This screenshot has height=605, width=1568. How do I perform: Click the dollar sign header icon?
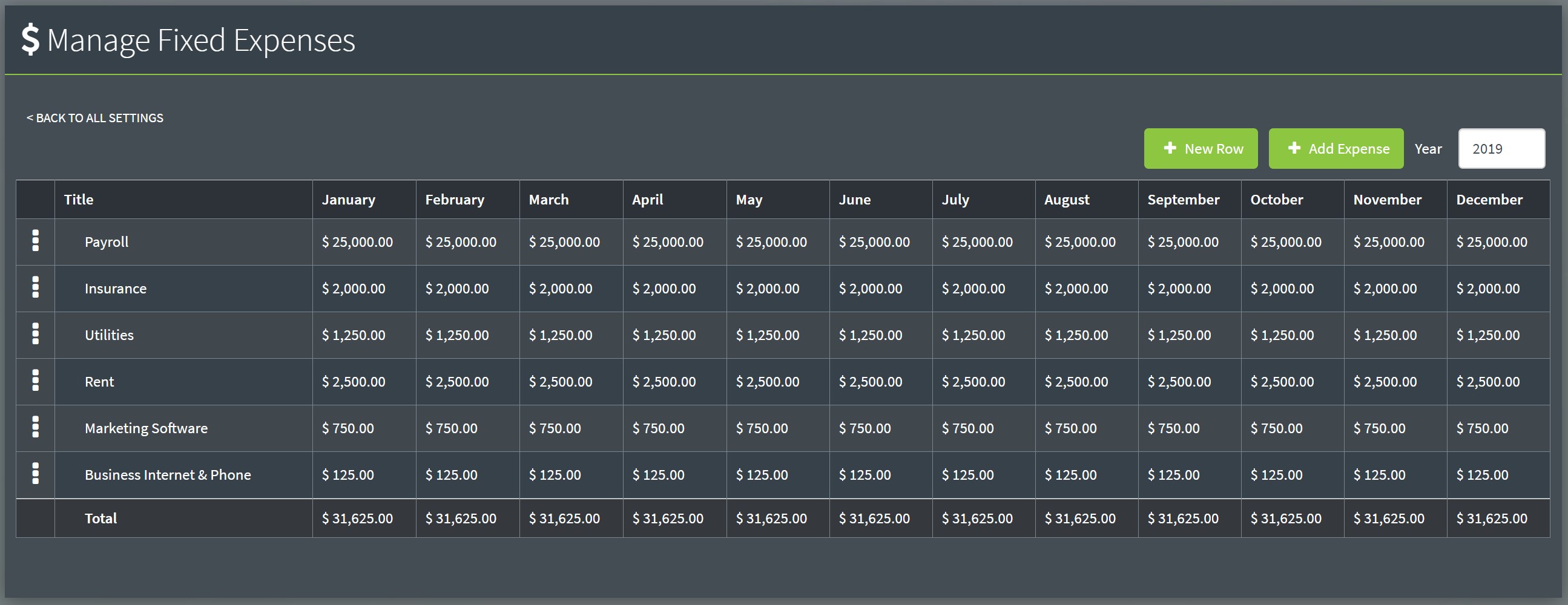click(30, 40)
